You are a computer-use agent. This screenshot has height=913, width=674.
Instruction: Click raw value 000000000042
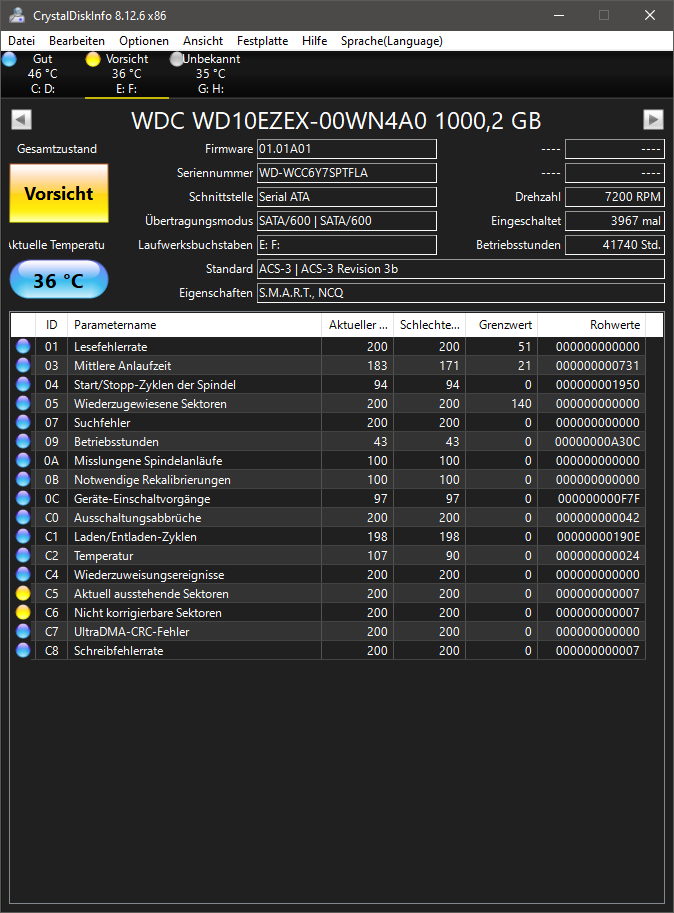pos(597,518)
